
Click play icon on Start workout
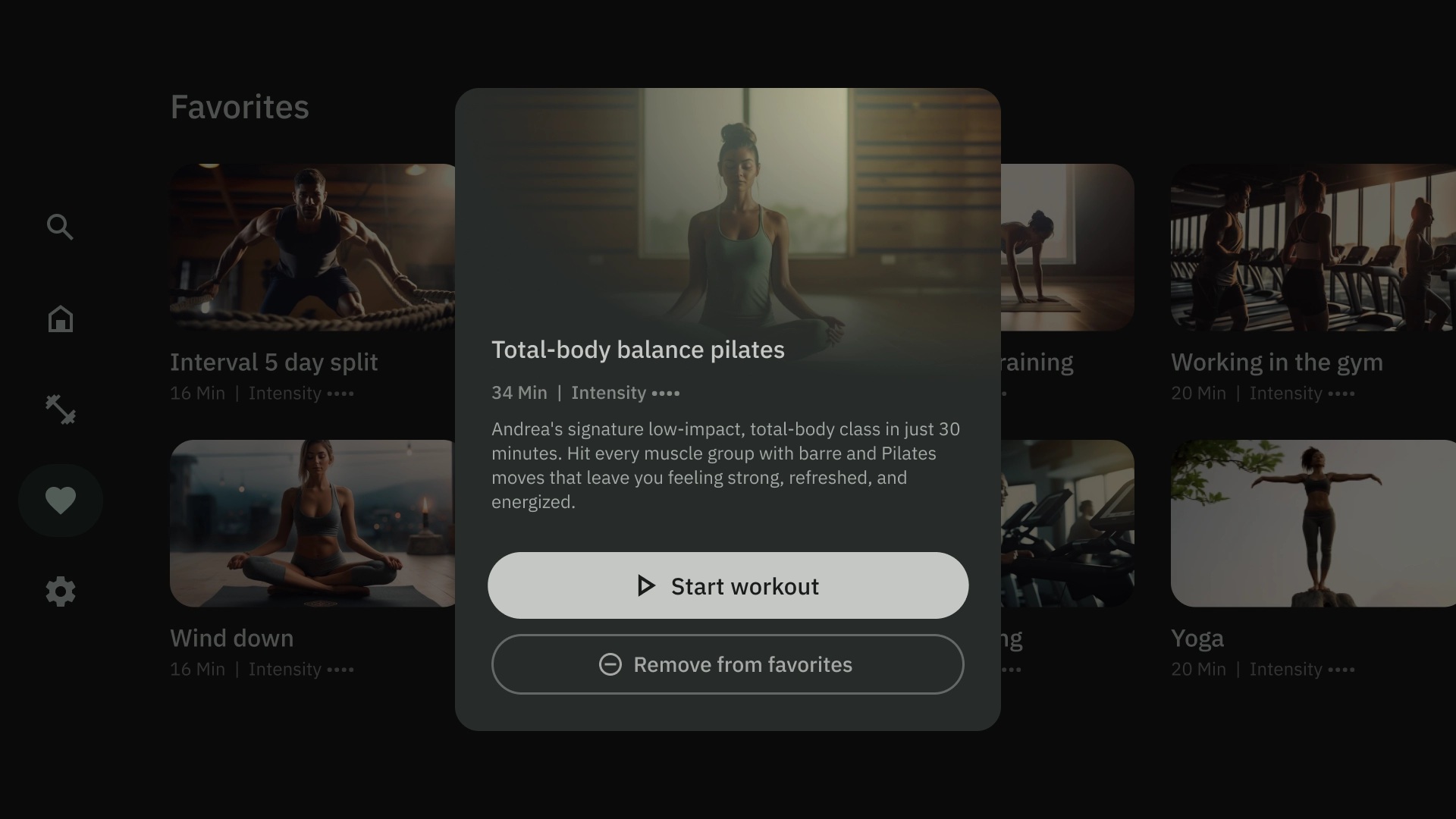[645, 585]
